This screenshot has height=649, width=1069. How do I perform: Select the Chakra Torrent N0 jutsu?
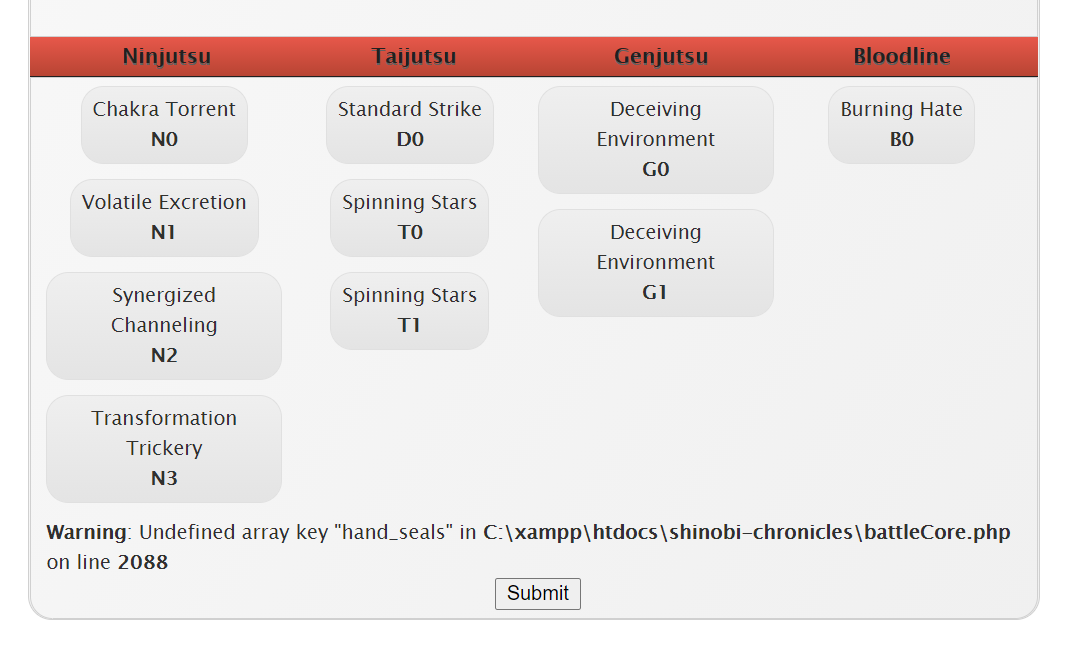click(x=164, y=124)
